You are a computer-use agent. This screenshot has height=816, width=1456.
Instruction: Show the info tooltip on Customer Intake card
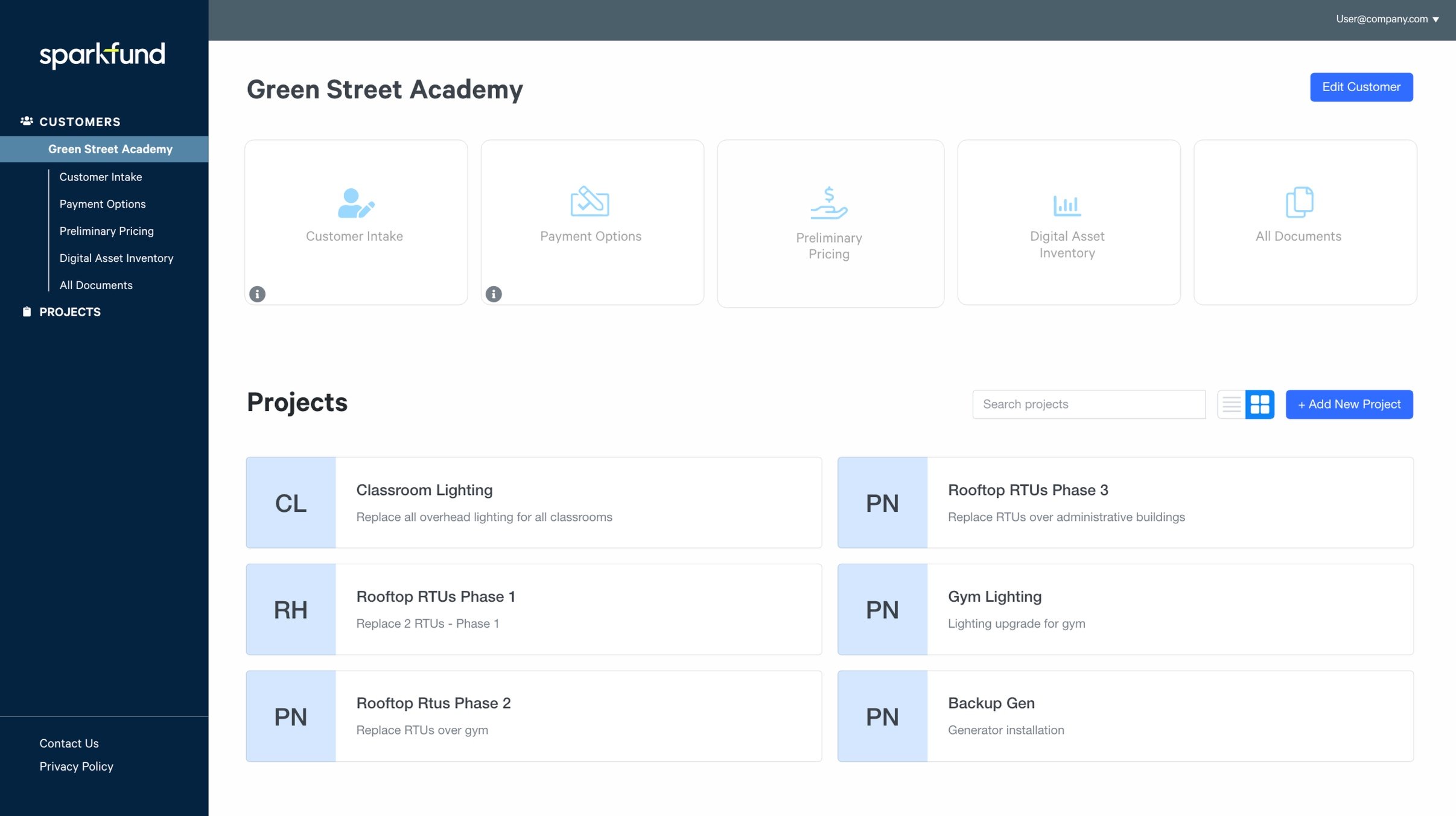pyautogui.click(x=258, y=294)
